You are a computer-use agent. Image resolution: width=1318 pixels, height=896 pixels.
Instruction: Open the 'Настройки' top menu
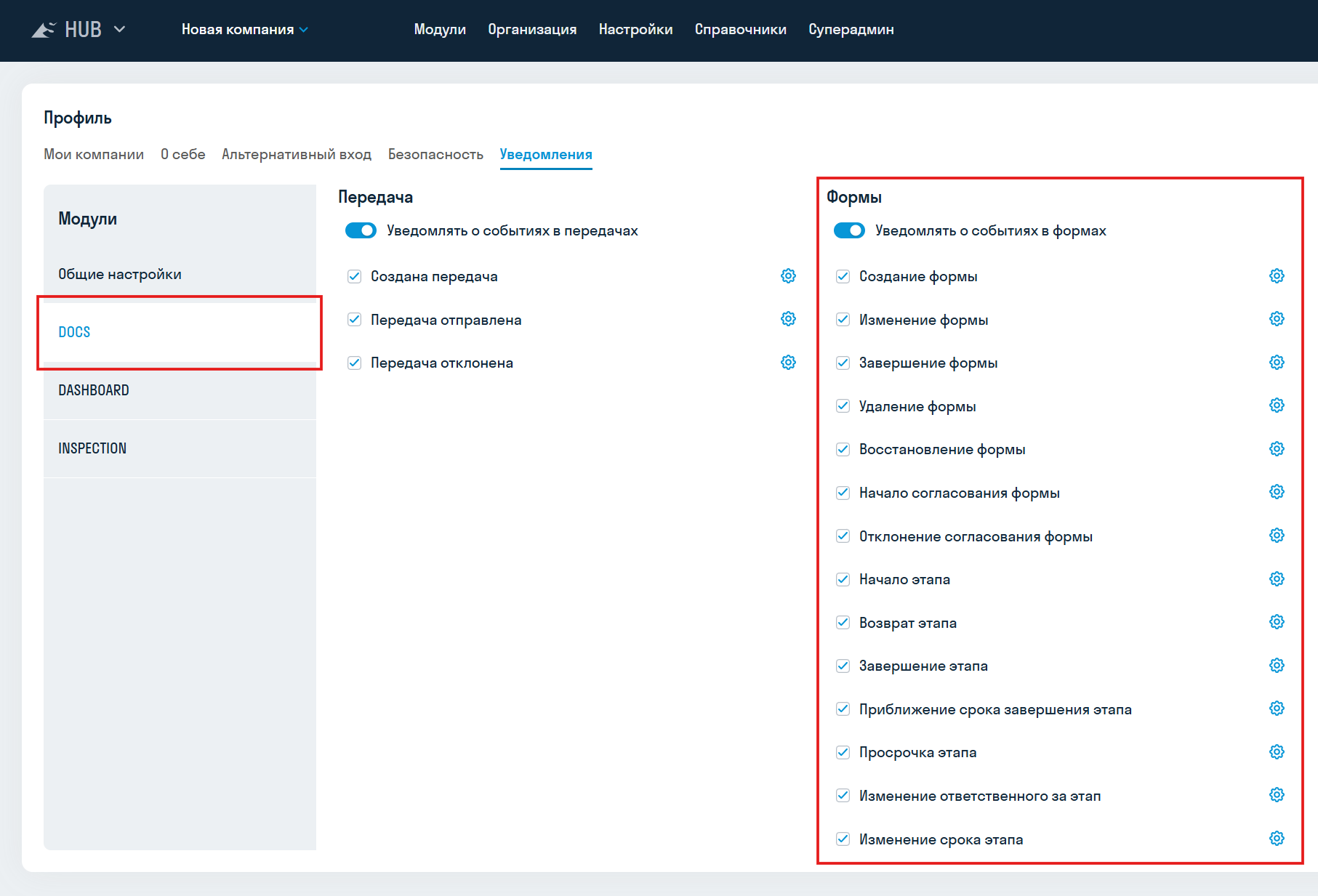(x=636, y=30)
